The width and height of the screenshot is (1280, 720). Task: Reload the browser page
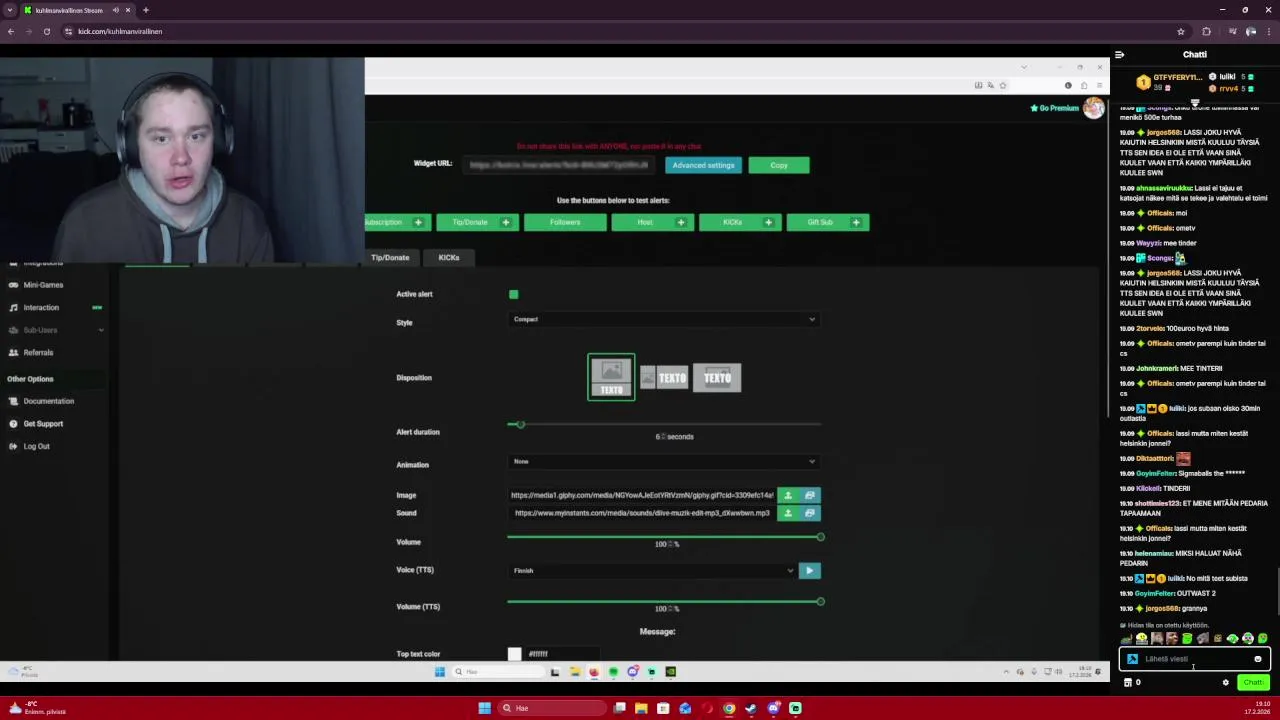point(46,31)
